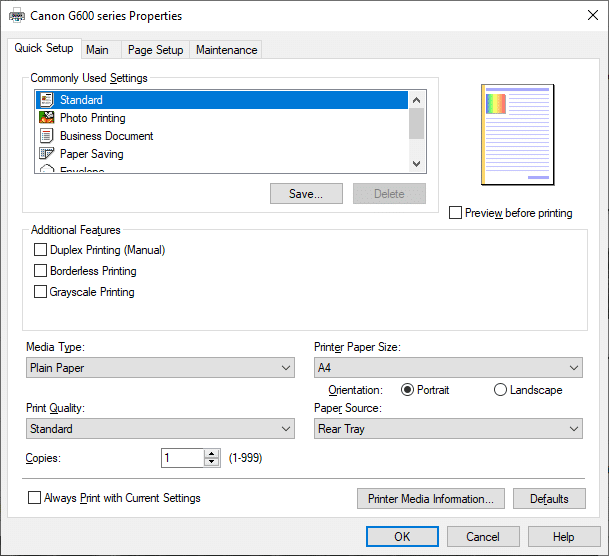Viewport: 609px width, 556px height.
Task: Tick the Grayscale Printing checkbox
Action: pyautogui.click(x=41, y=292)
